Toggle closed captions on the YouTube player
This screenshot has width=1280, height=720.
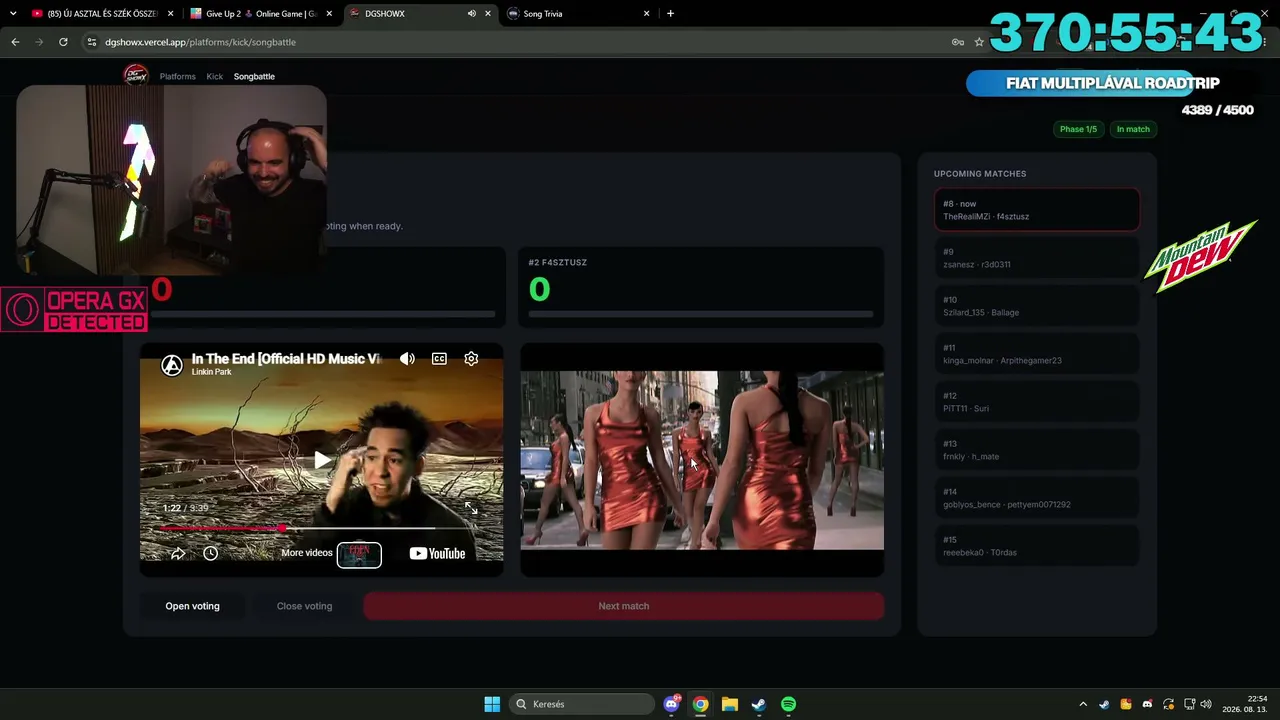click(x=439, y=359)
